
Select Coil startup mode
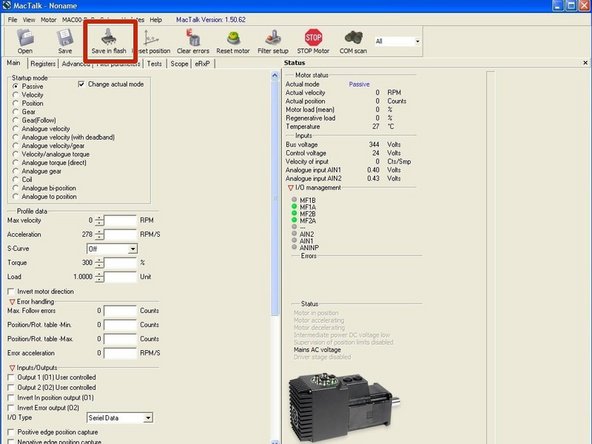pyautogui.click(x=15, y=179)
